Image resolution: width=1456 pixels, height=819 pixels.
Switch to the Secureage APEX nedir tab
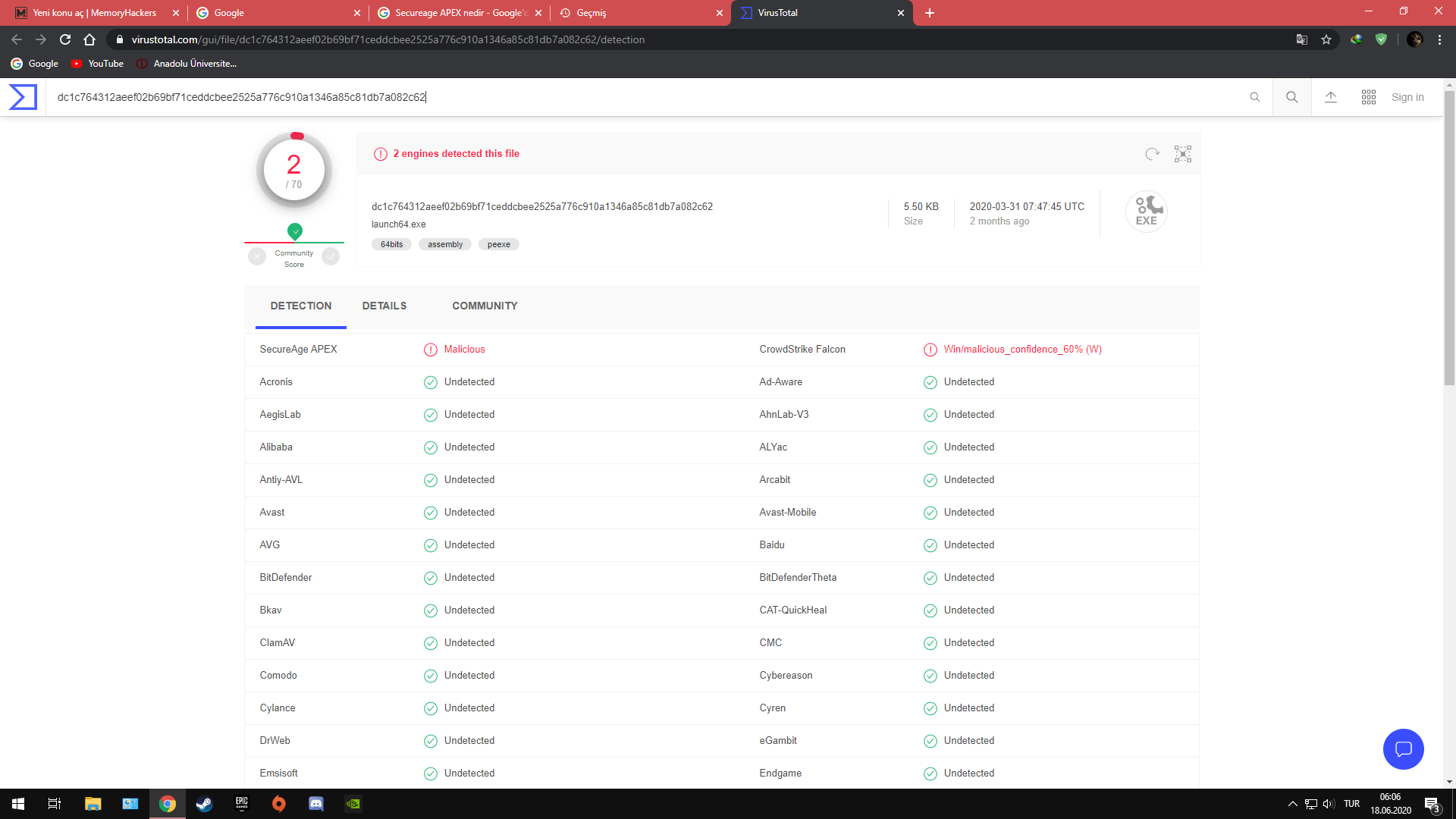458,13
